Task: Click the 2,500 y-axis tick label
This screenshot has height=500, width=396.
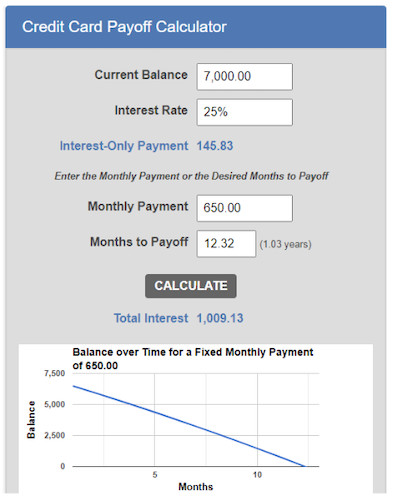Action: tap(55, 436)
